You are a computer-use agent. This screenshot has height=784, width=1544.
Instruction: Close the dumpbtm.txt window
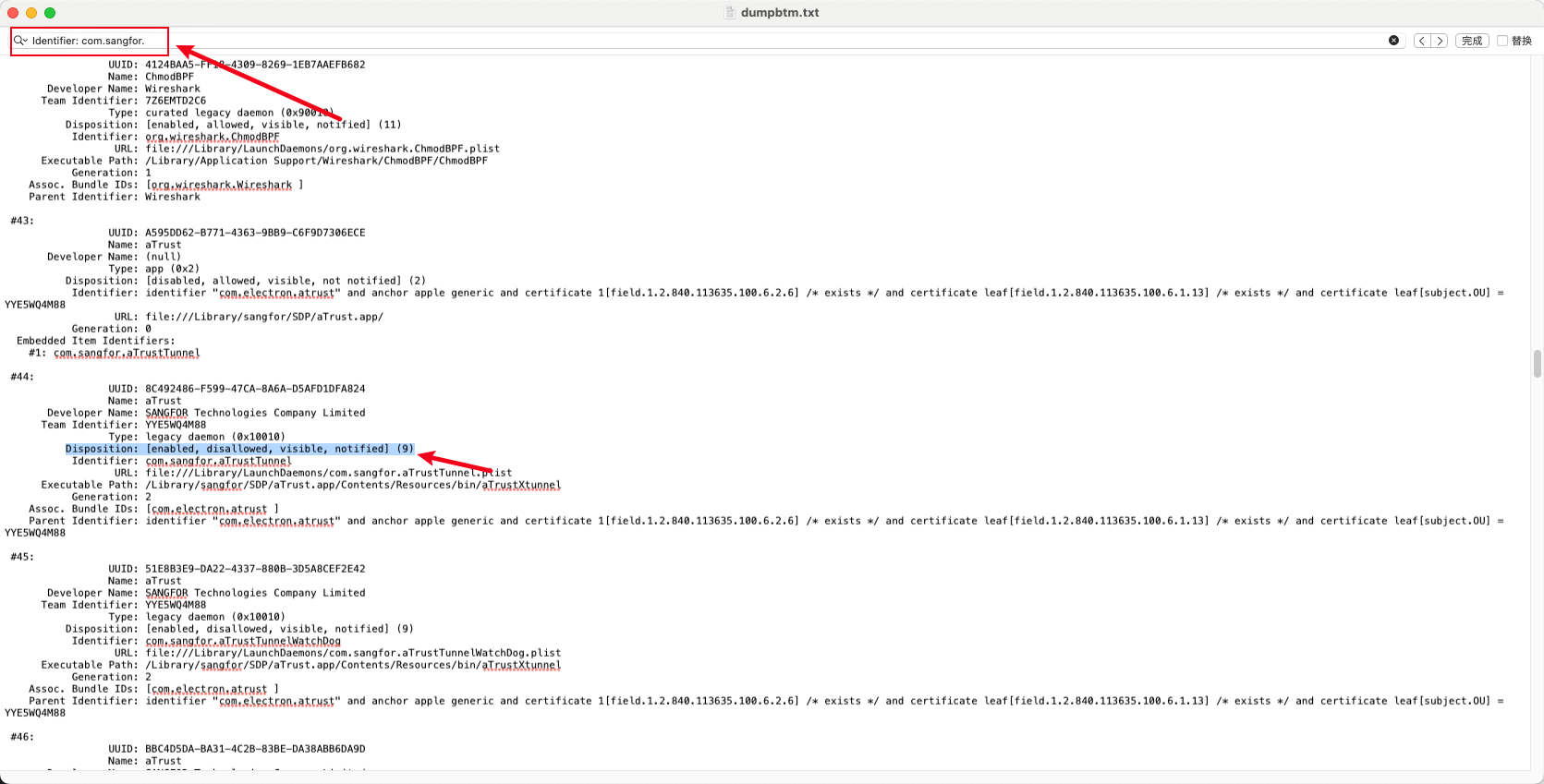[x=13, y=13]
